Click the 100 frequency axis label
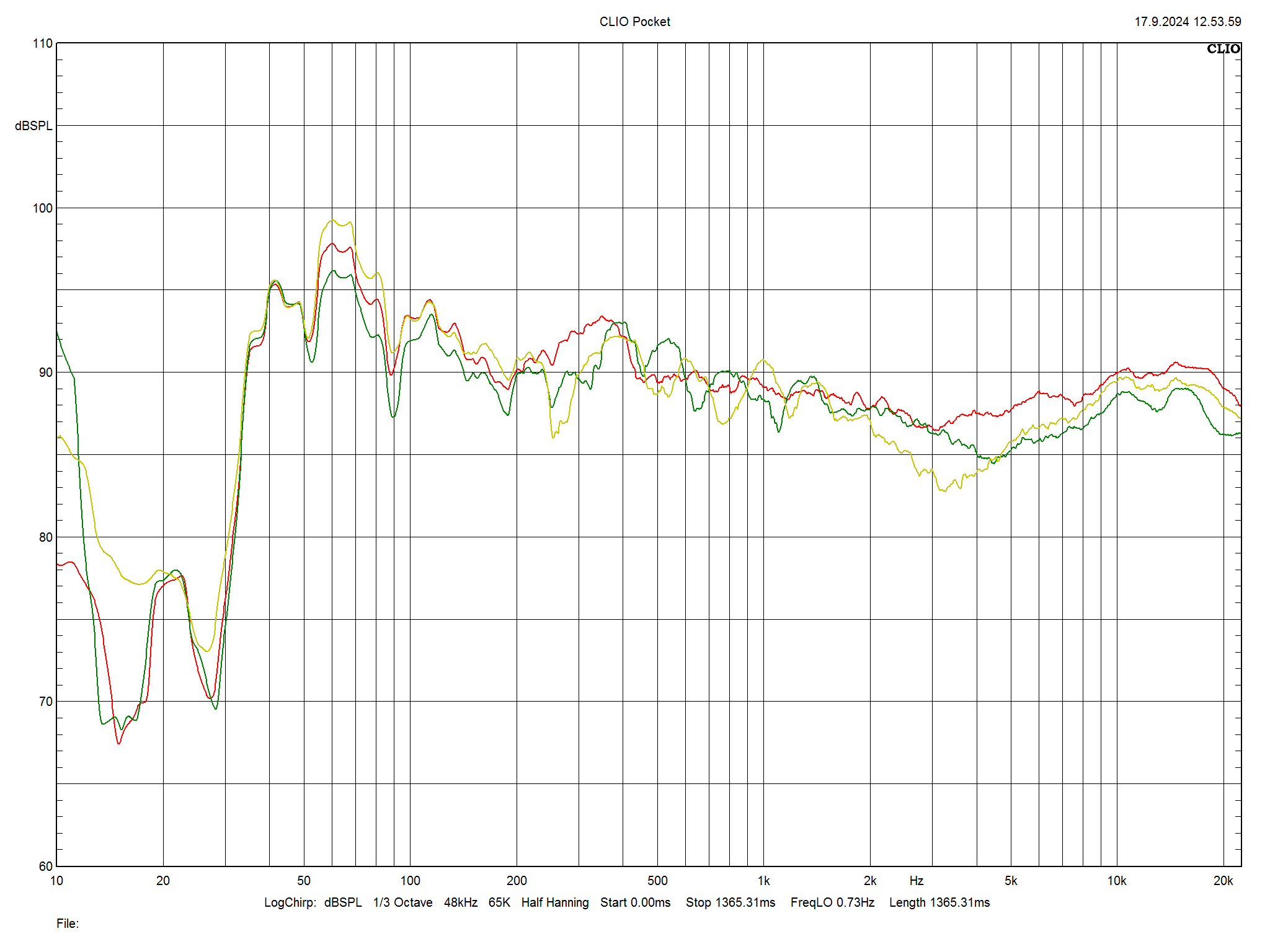 coord(411,881)
